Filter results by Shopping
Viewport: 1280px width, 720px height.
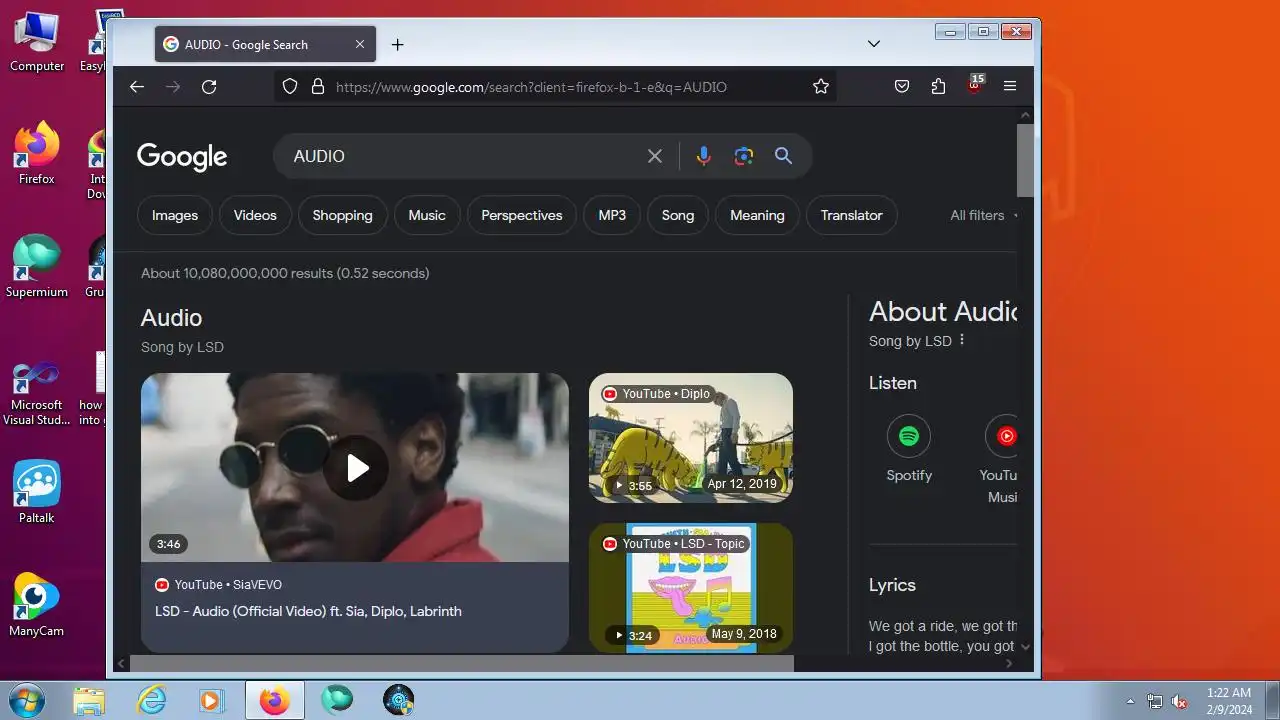tap(342, 215)
